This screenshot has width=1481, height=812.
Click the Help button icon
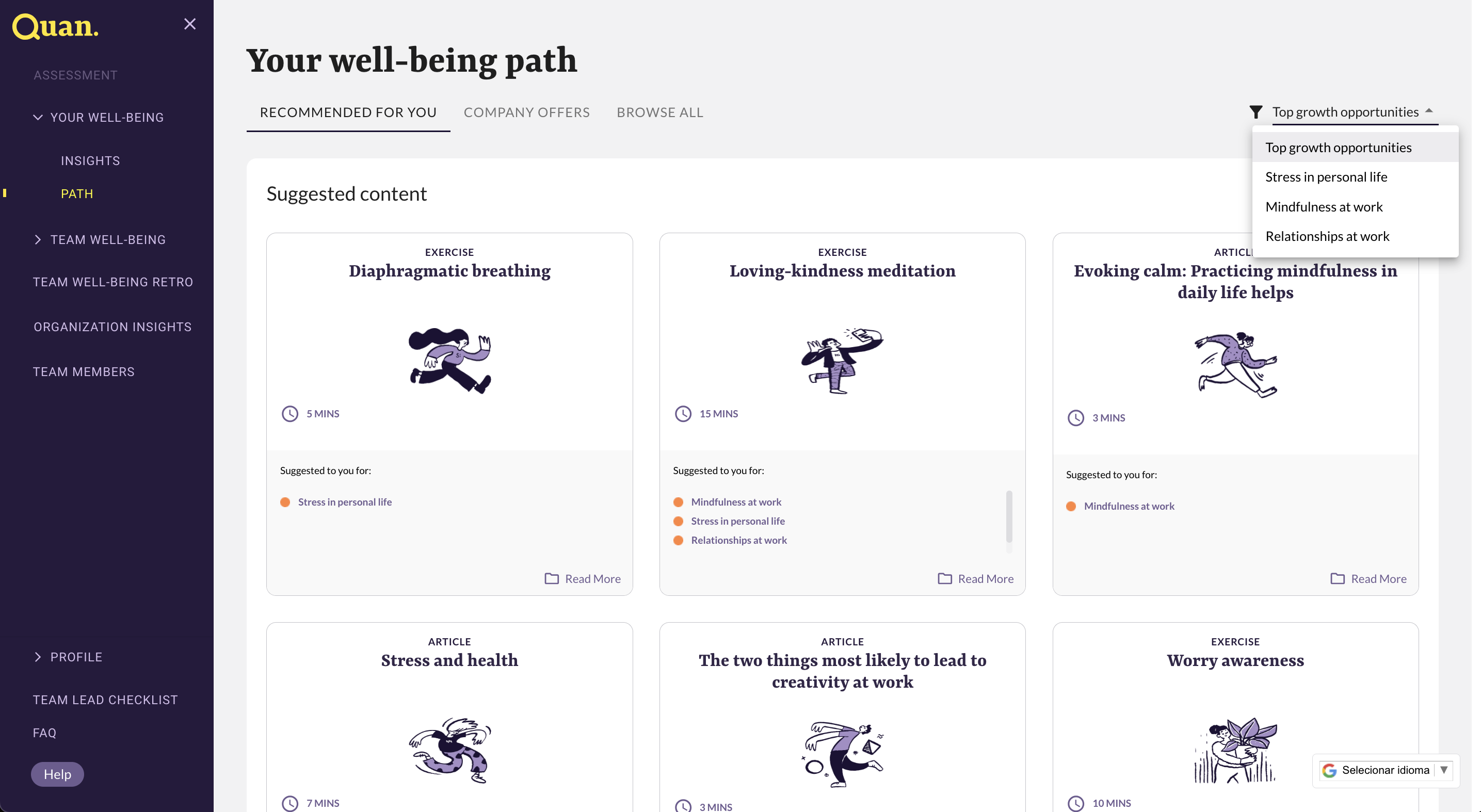(x=56, y=773)
